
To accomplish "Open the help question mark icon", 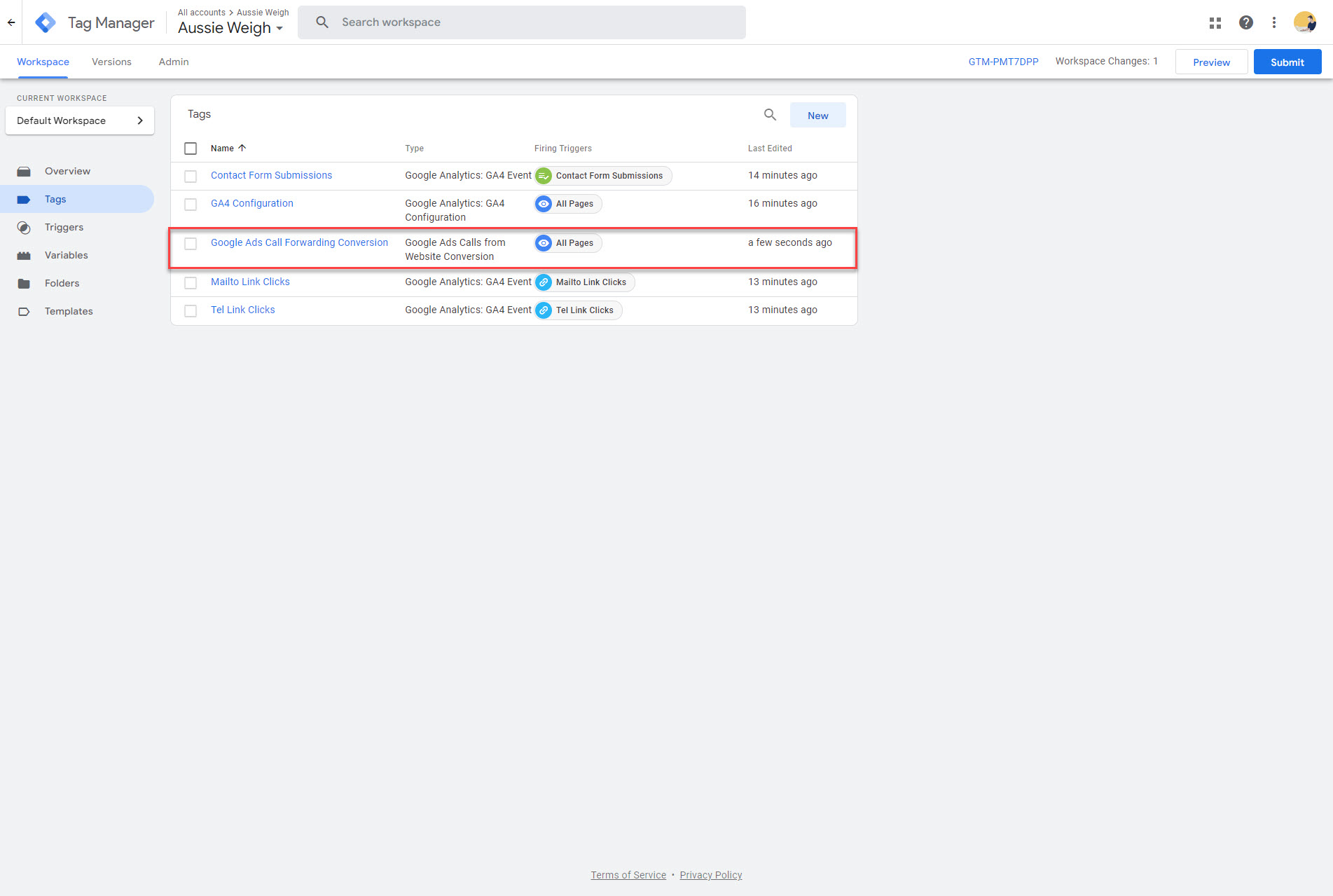I will click(x=1245, y=22).
